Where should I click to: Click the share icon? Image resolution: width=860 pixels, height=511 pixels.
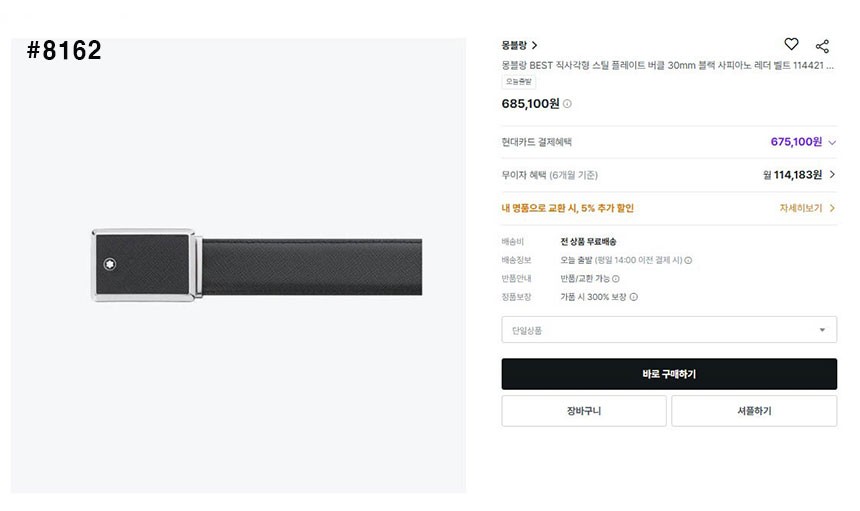point(822,46)
